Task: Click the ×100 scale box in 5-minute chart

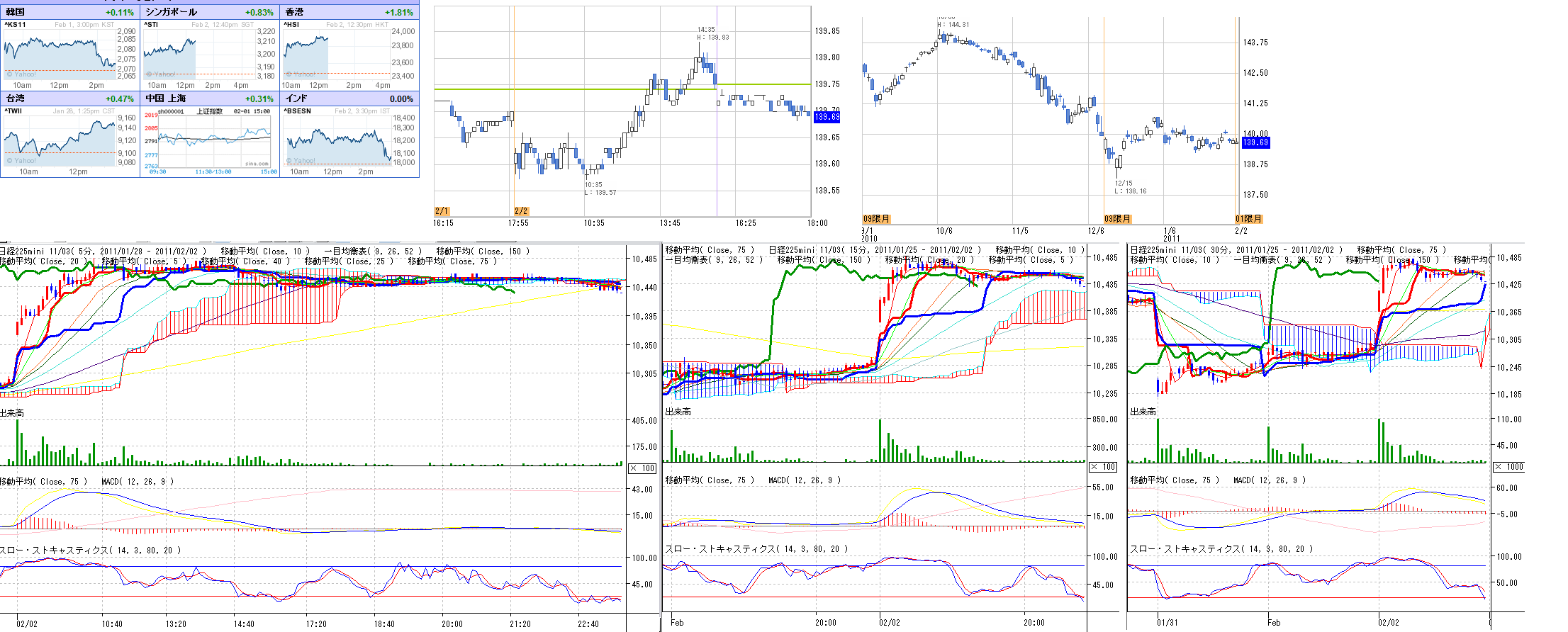Action: pyautogui.click(x=642, y=468)
